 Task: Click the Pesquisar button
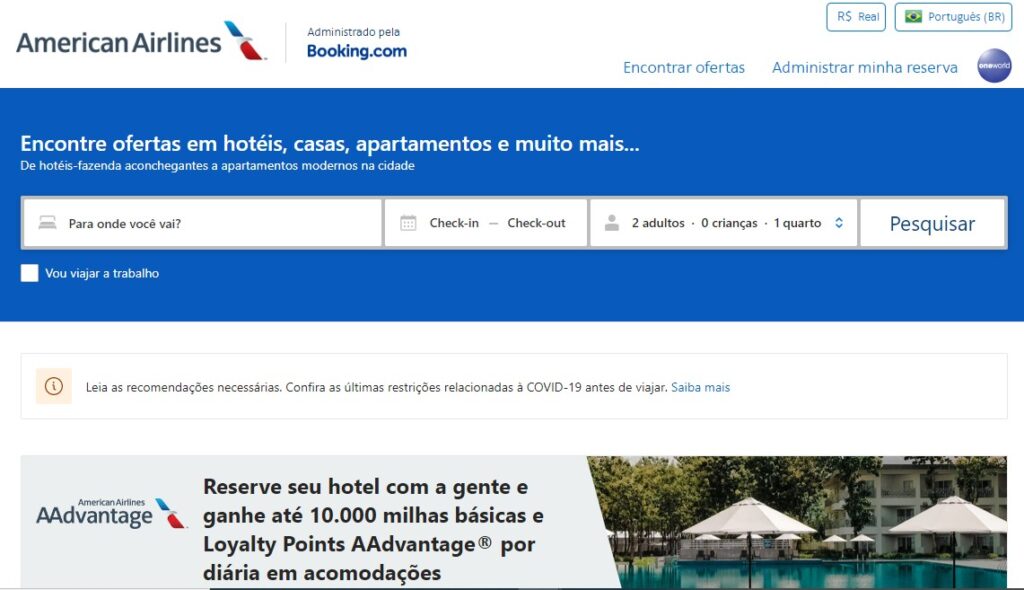point(933,223)
